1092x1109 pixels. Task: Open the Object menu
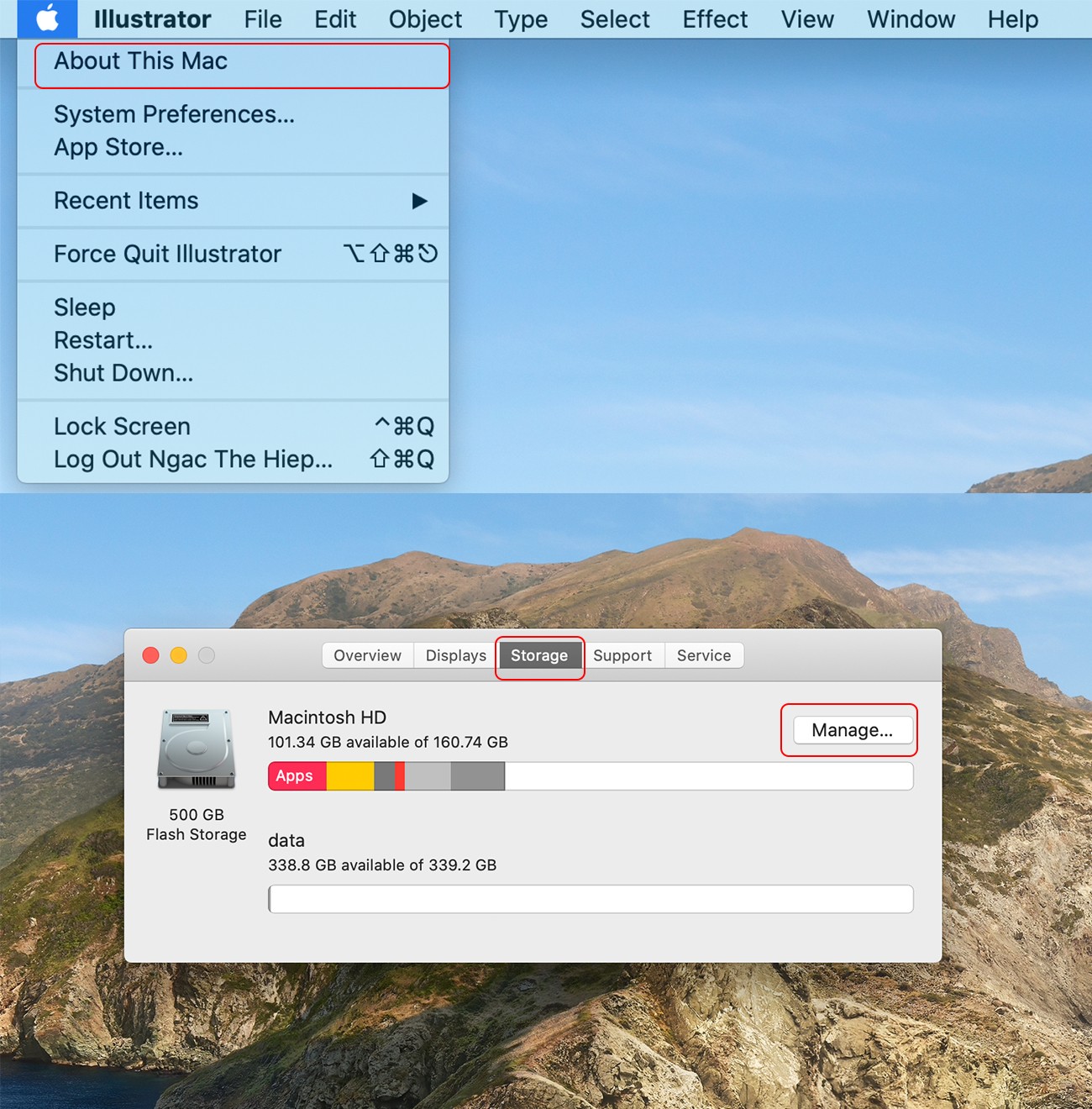tap(425, 18)
